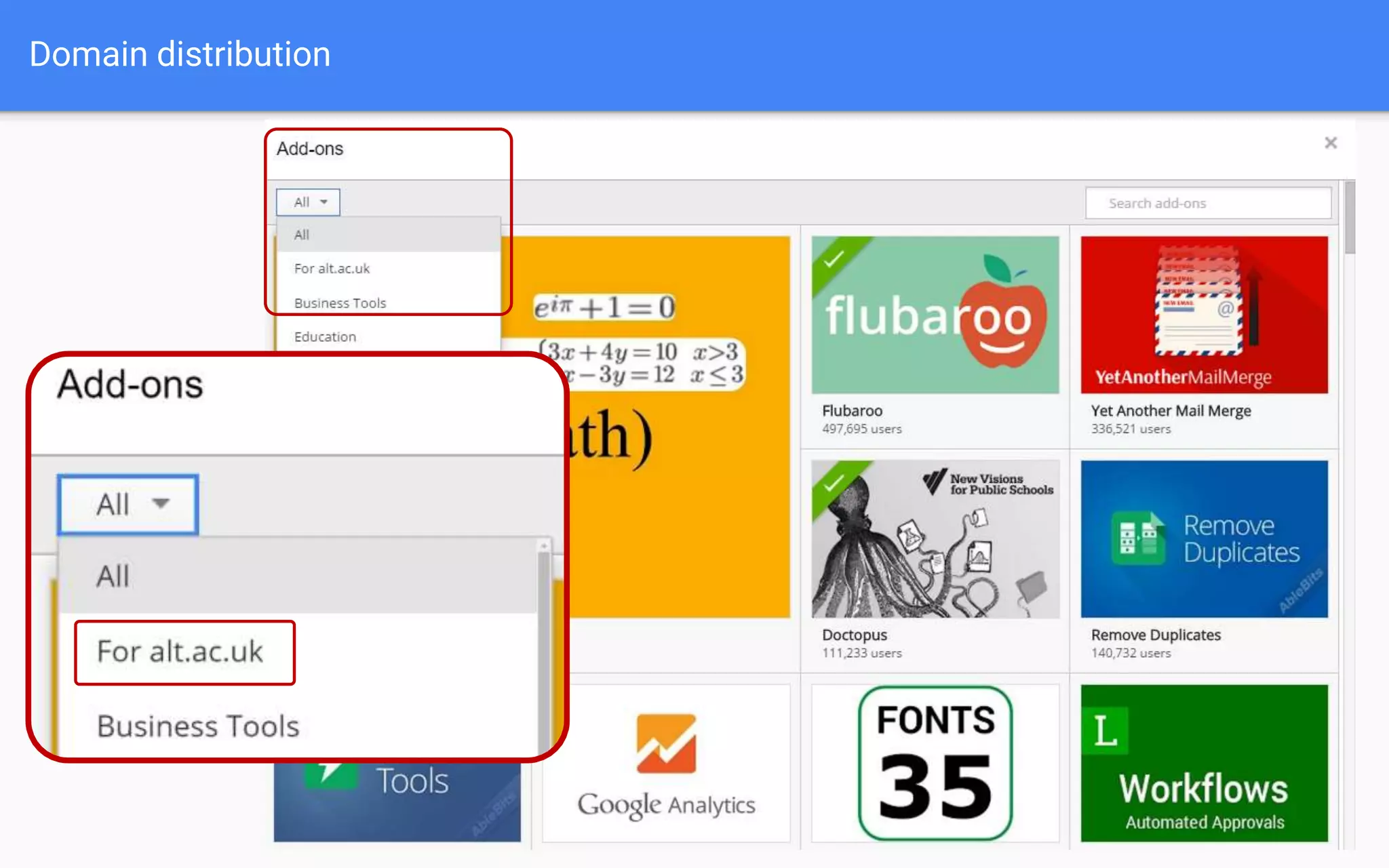The width and height of the screenshot is (1389, 868).
Task: Click the enlarged dropdown list scrollbar
Action: click(x=544, y=648)
